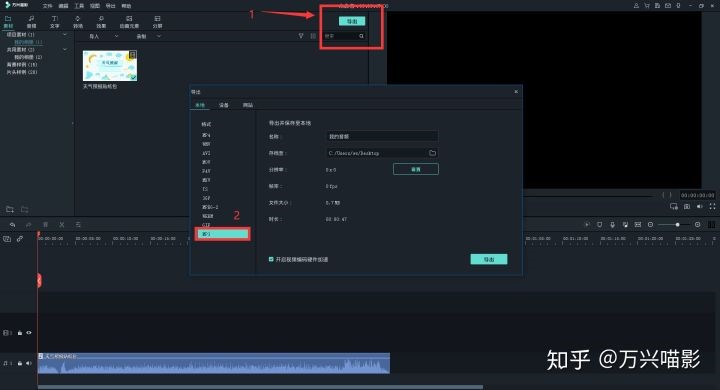
Task: Open the Elements (动画元素) library tab
Action: [x=129, y=22]
